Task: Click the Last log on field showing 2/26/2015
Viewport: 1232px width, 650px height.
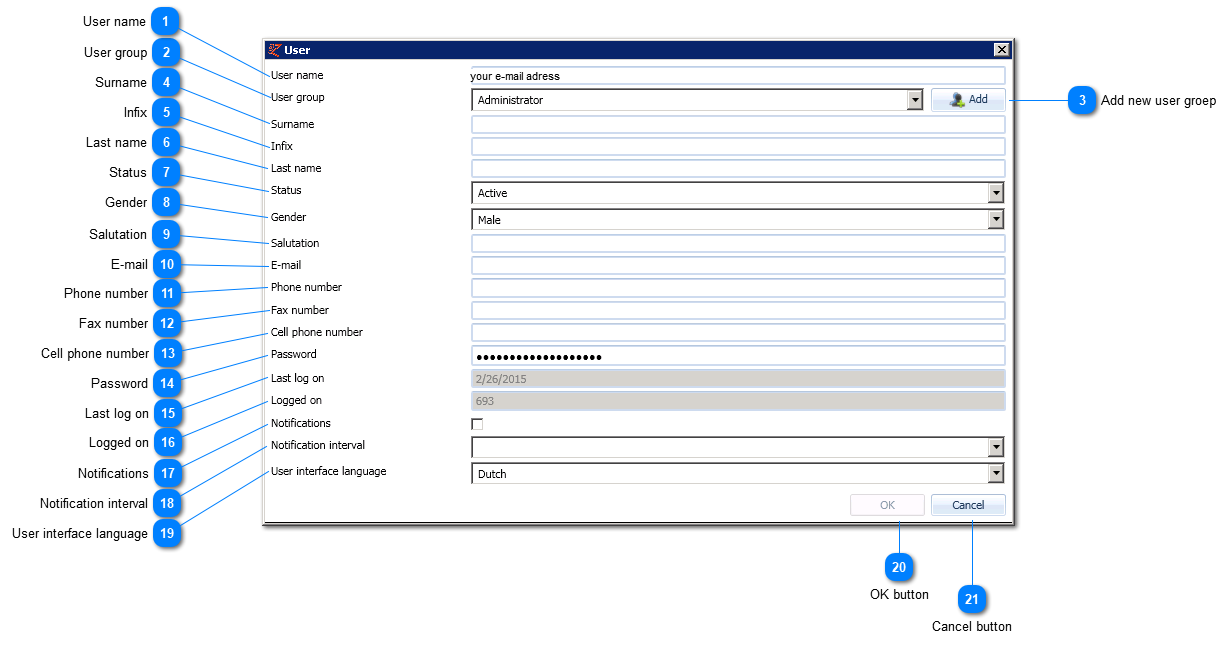Action: click(738, 378)
